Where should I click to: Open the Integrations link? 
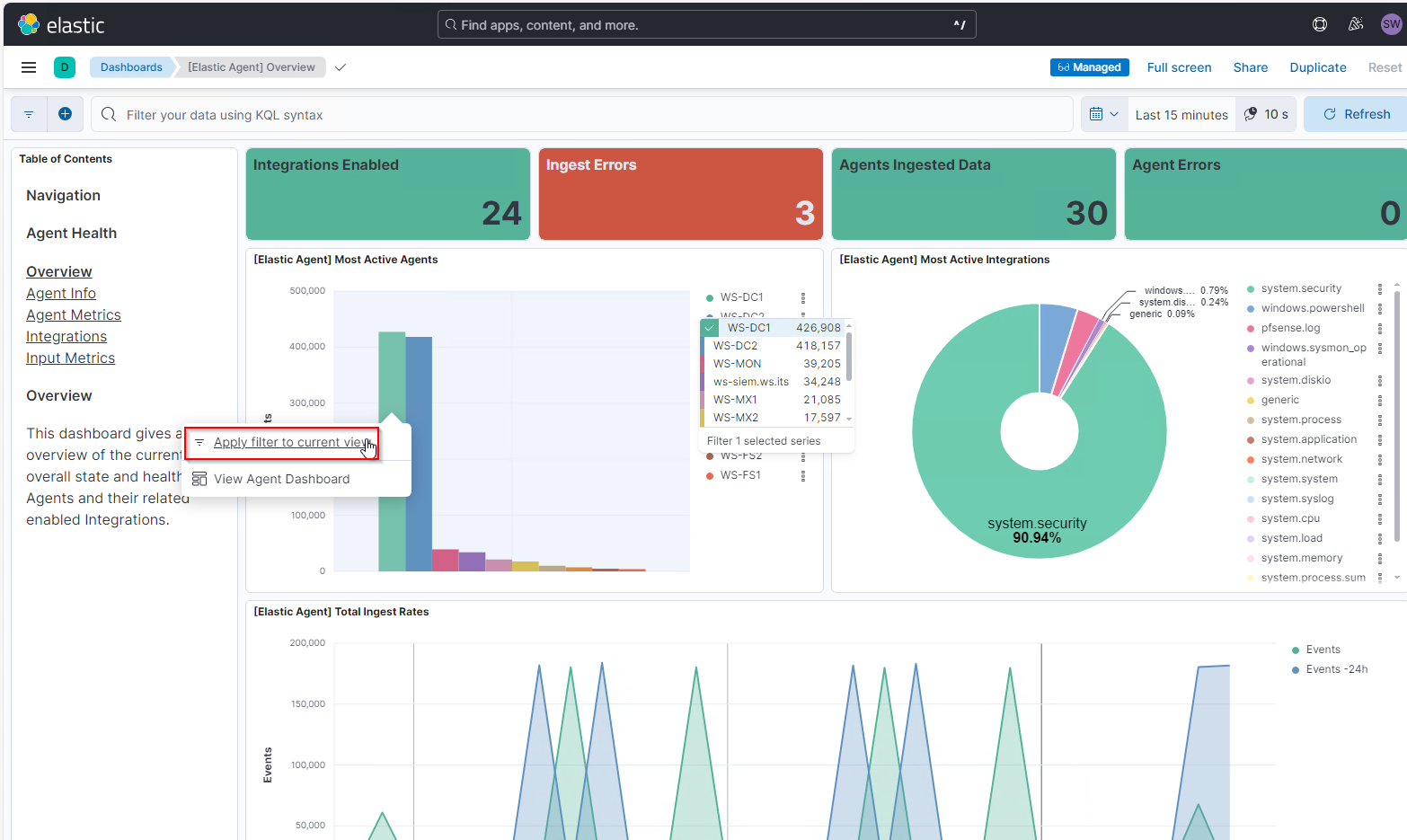[66, 337]
